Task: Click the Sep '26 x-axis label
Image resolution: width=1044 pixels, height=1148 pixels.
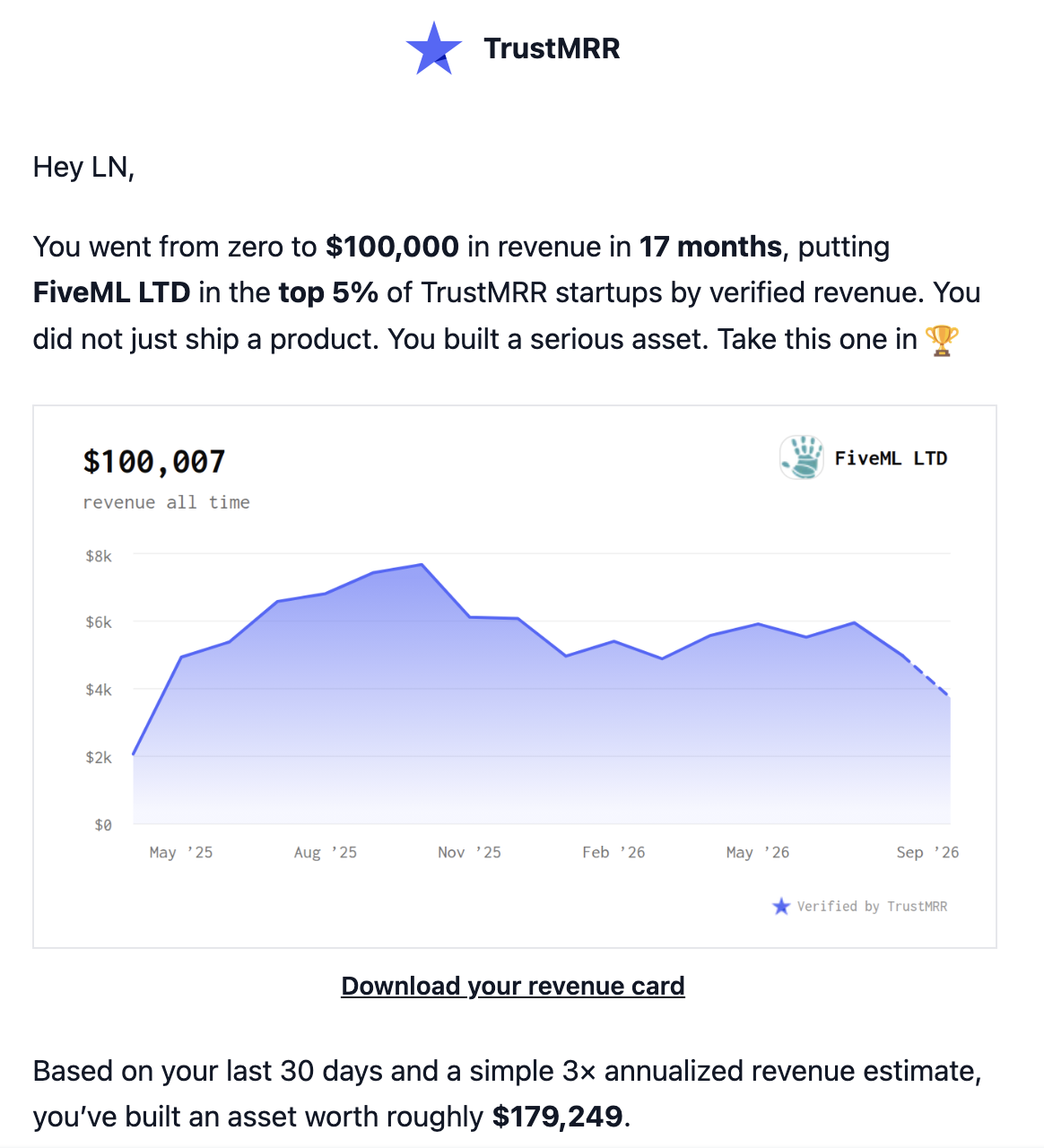Action: (x=927, y=852)
